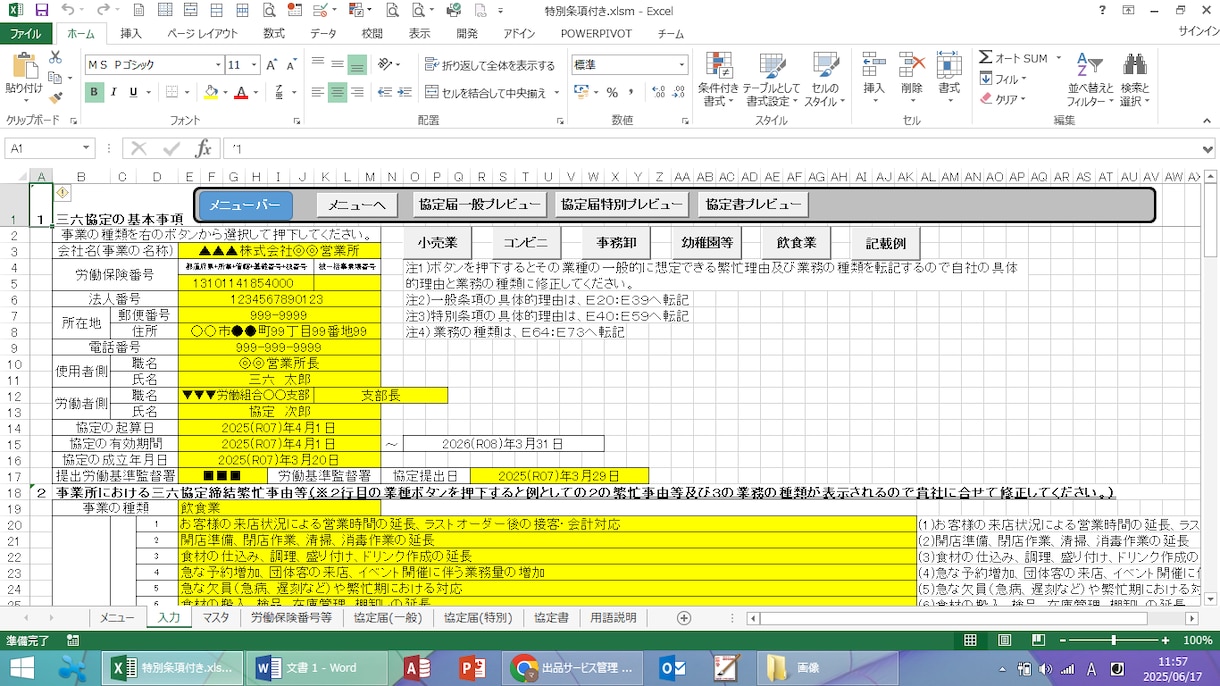Switch to the Data (データ) ribbon tab
This screenshot has height=686, width=1220.
tap(323, 33)
